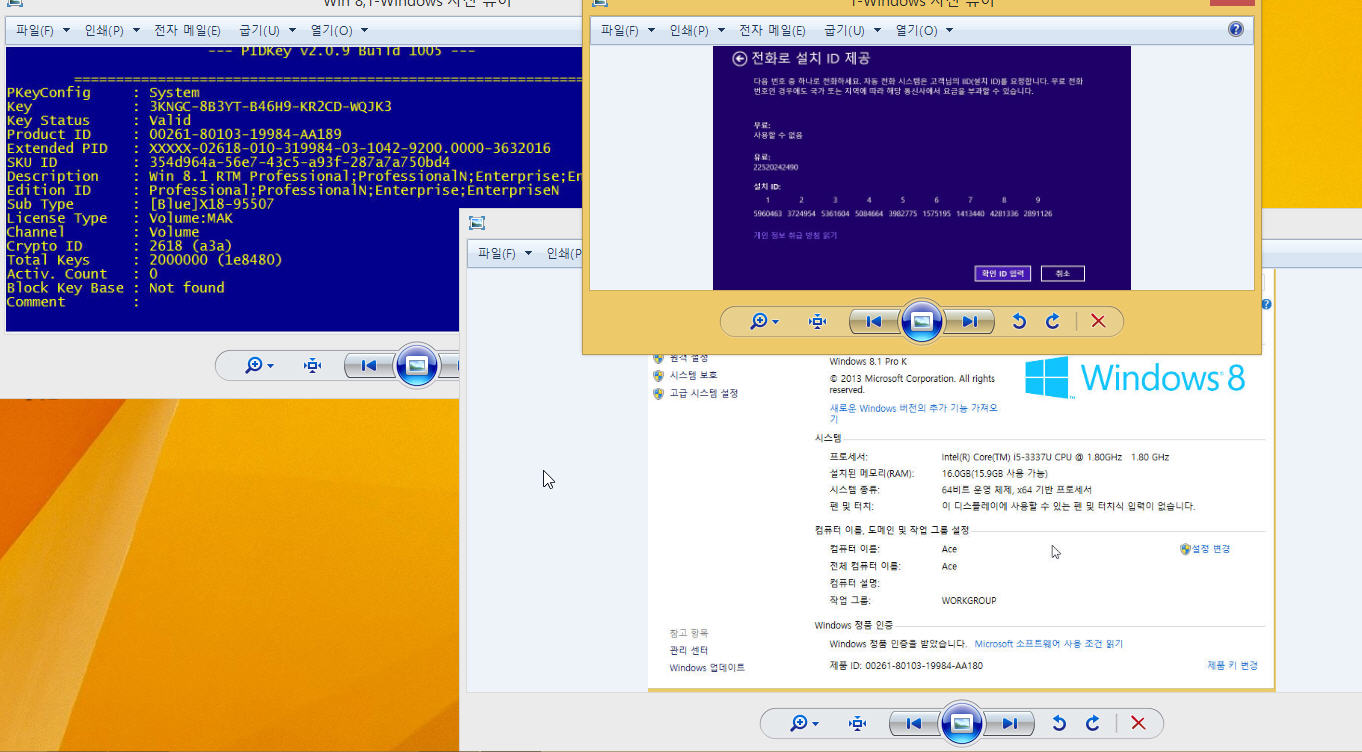
Task: Delete image in system info viewer window
Action: tap(1138, 723)
